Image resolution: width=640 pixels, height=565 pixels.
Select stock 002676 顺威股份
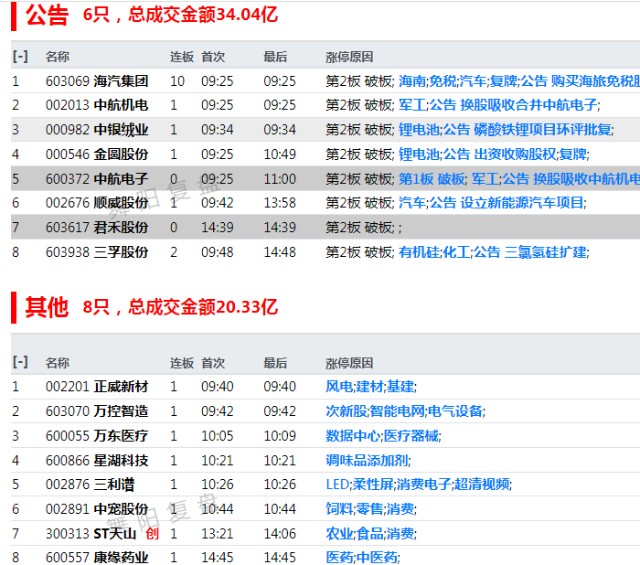[97, 202]
